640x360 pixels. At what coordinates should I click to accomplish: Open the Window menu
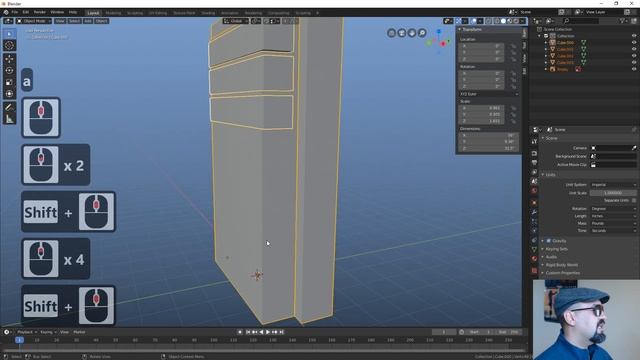[x=57, y=12]
